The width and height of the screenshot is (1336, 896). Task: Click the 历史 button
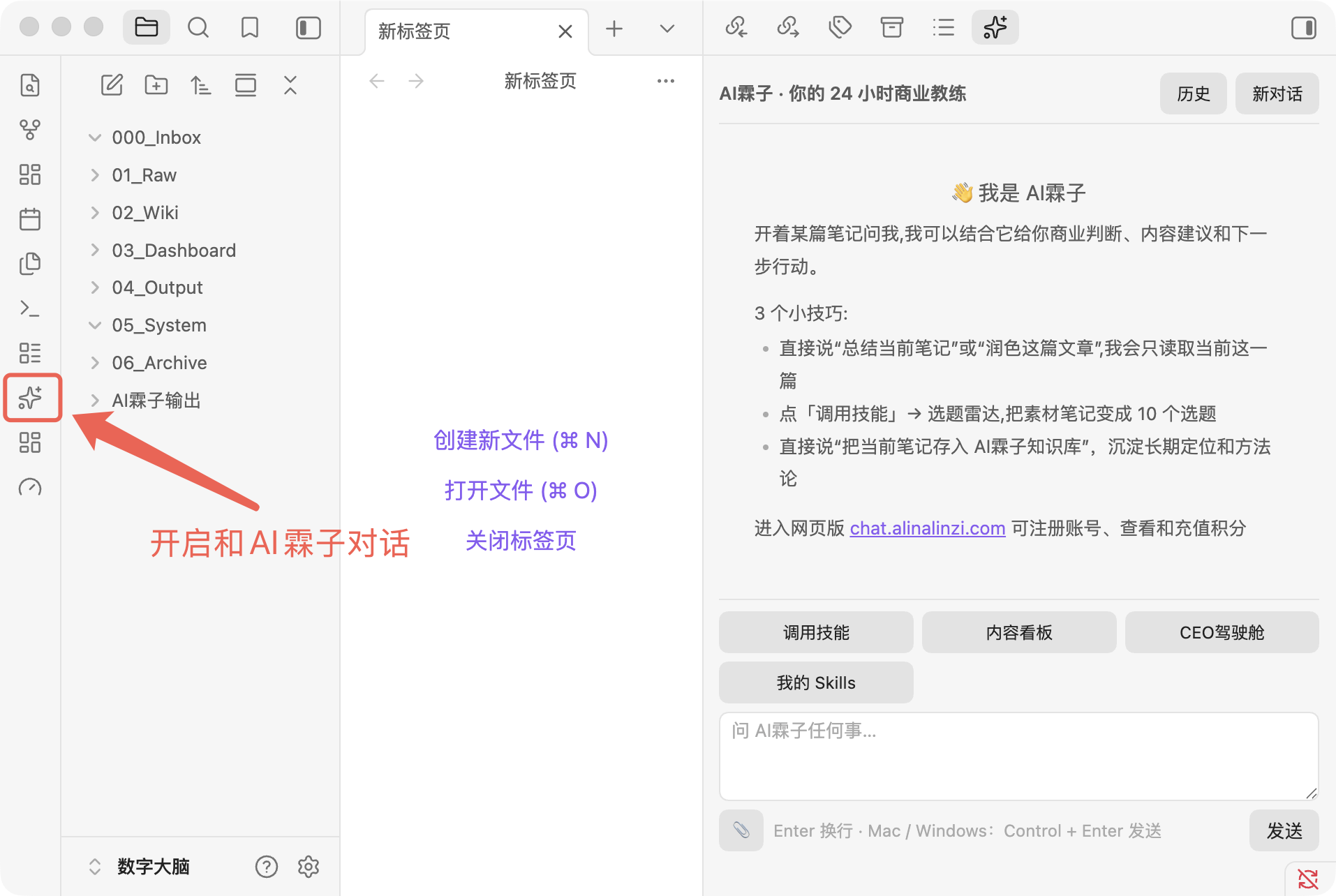click(1193, 94)
